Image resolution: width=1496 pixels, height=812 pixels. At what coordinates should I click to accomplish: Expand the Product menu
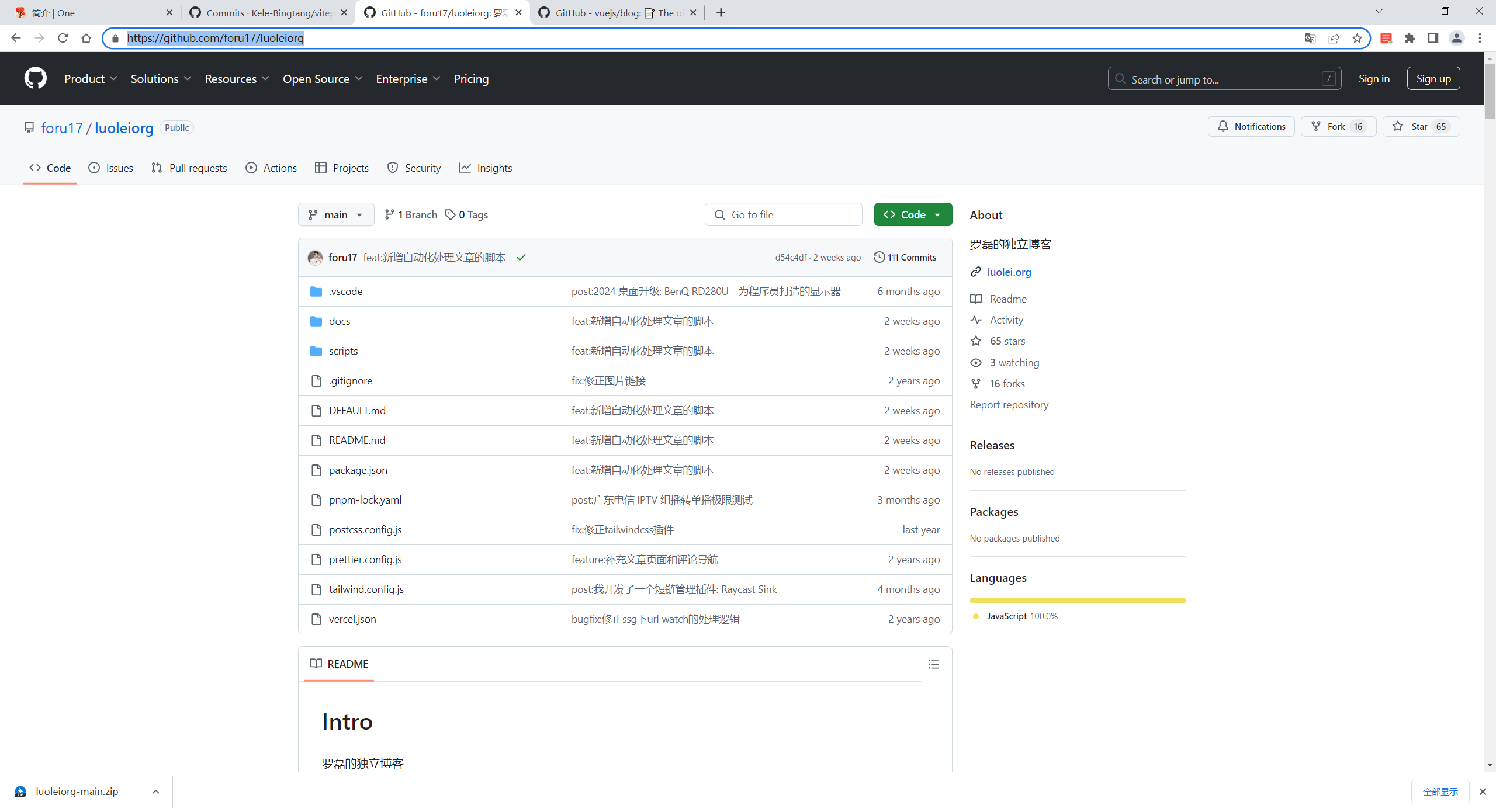(91, 78)
